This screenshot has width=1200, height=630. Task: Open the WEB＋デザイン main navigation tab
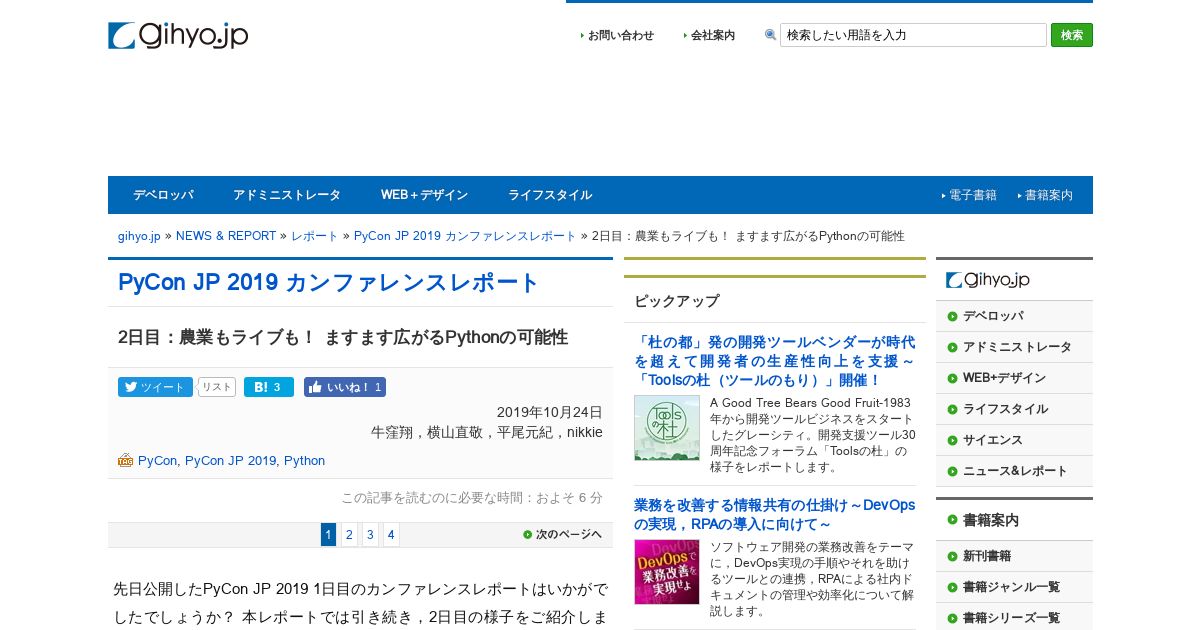pos(424,195)
